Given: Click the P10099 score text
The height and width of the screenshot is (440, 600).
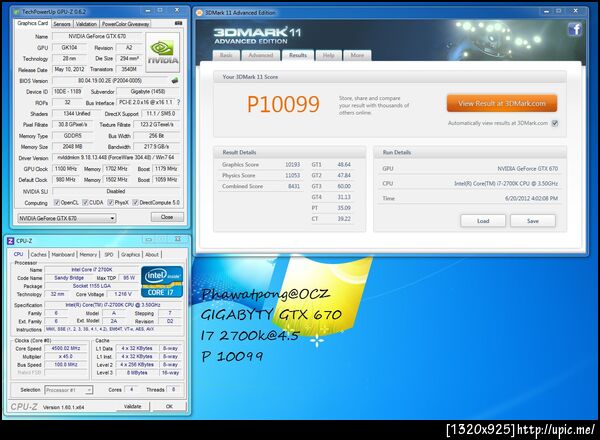Looking at the screenshot, I should [x=283, y=104].
